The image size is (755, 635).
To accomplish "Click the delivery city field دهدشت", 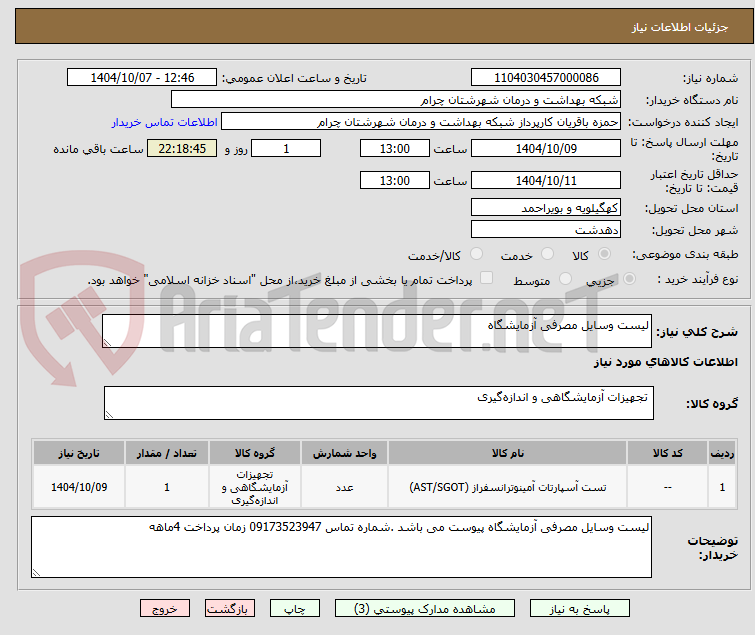I will [x=546, y=230].
